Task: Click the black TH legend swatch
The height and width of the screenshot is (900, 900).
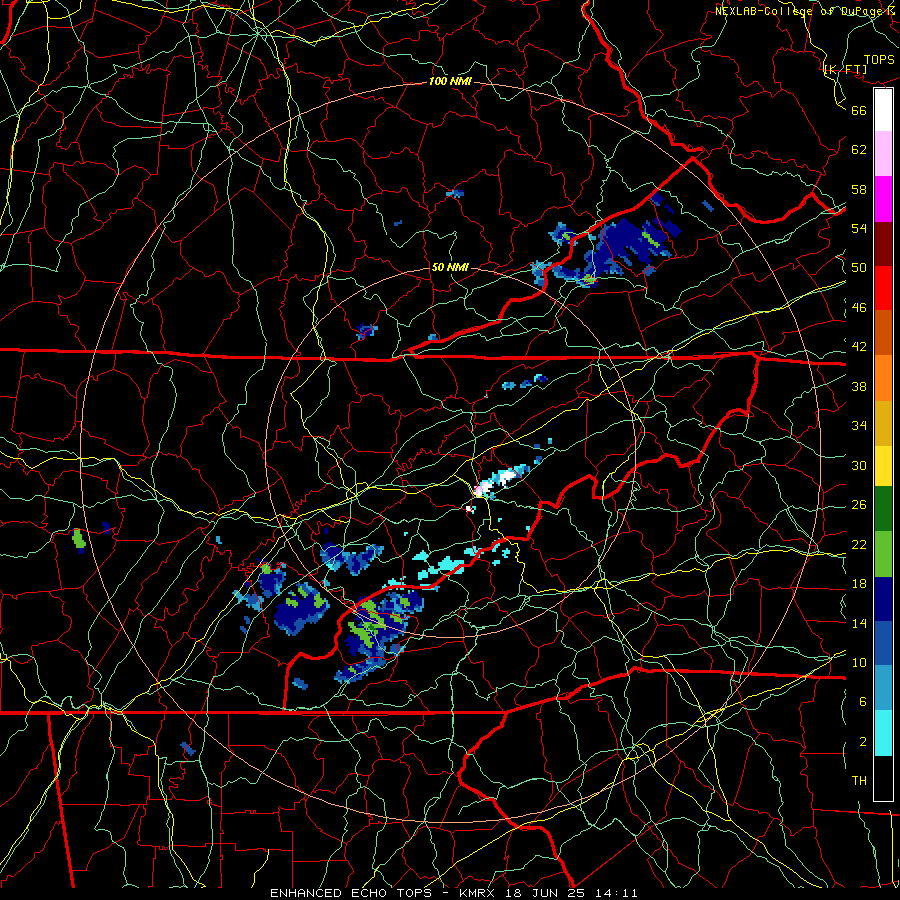Action: (x=883, y=778)
